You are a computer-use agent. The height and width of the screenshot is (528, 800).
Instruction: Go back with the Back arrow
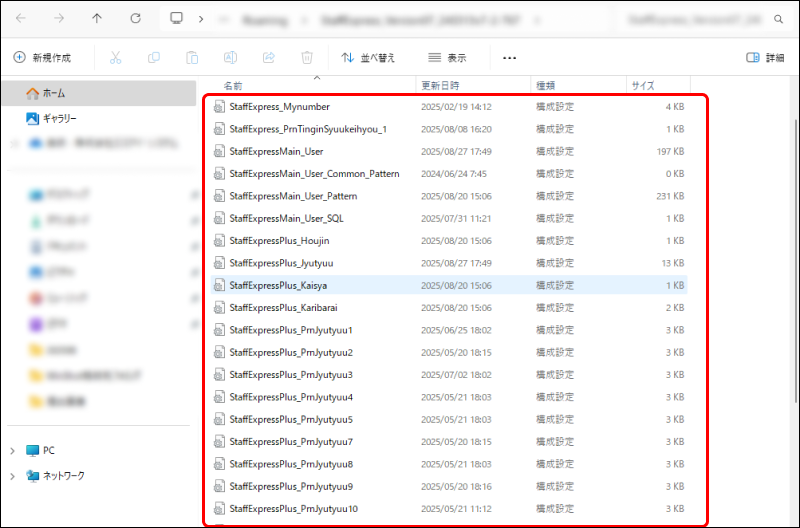tap(21, 18)
